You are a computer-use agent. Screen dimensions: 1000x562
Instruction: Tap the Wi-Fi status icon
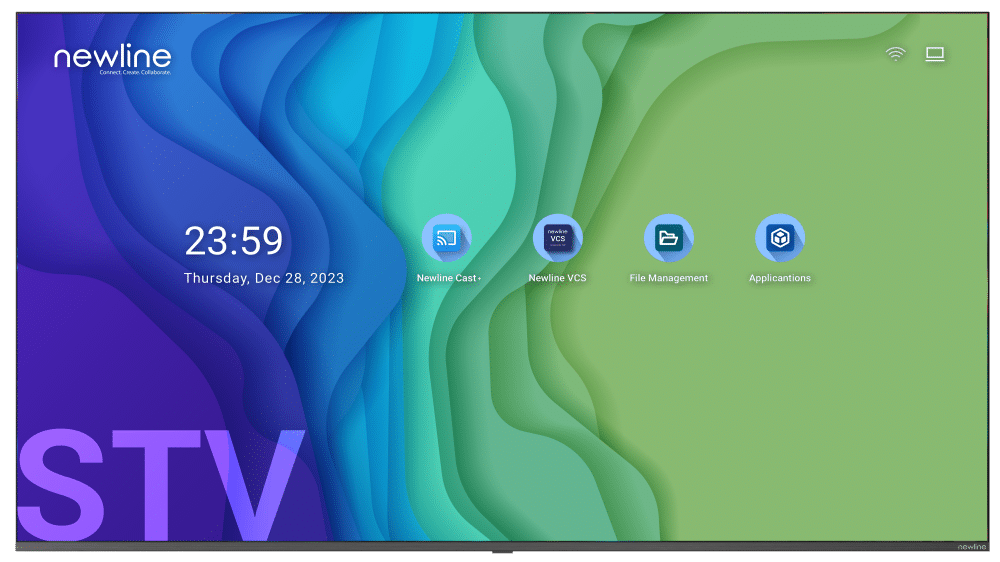895,54
